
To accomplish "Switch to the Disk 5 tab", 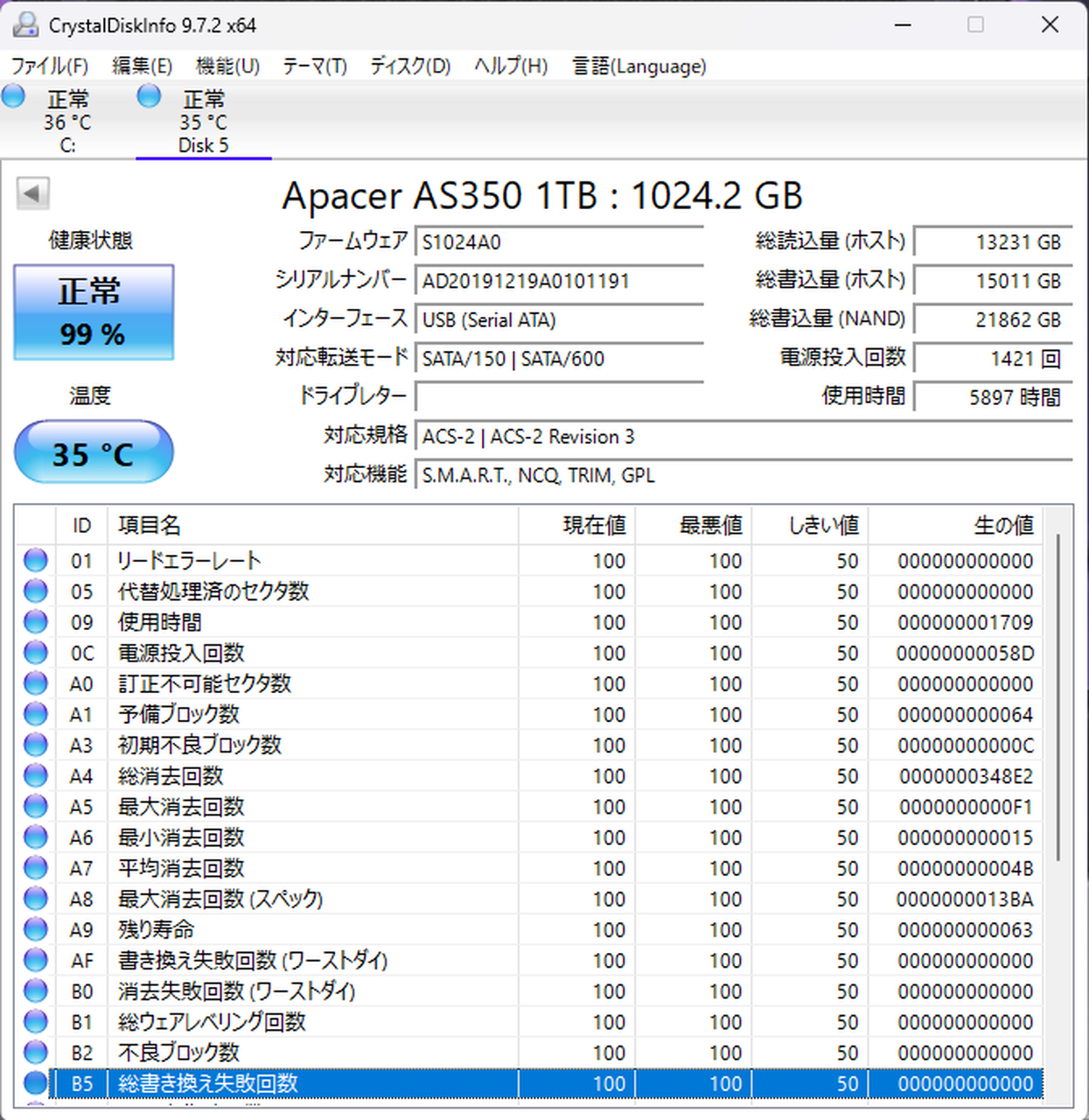I will 204,122.
